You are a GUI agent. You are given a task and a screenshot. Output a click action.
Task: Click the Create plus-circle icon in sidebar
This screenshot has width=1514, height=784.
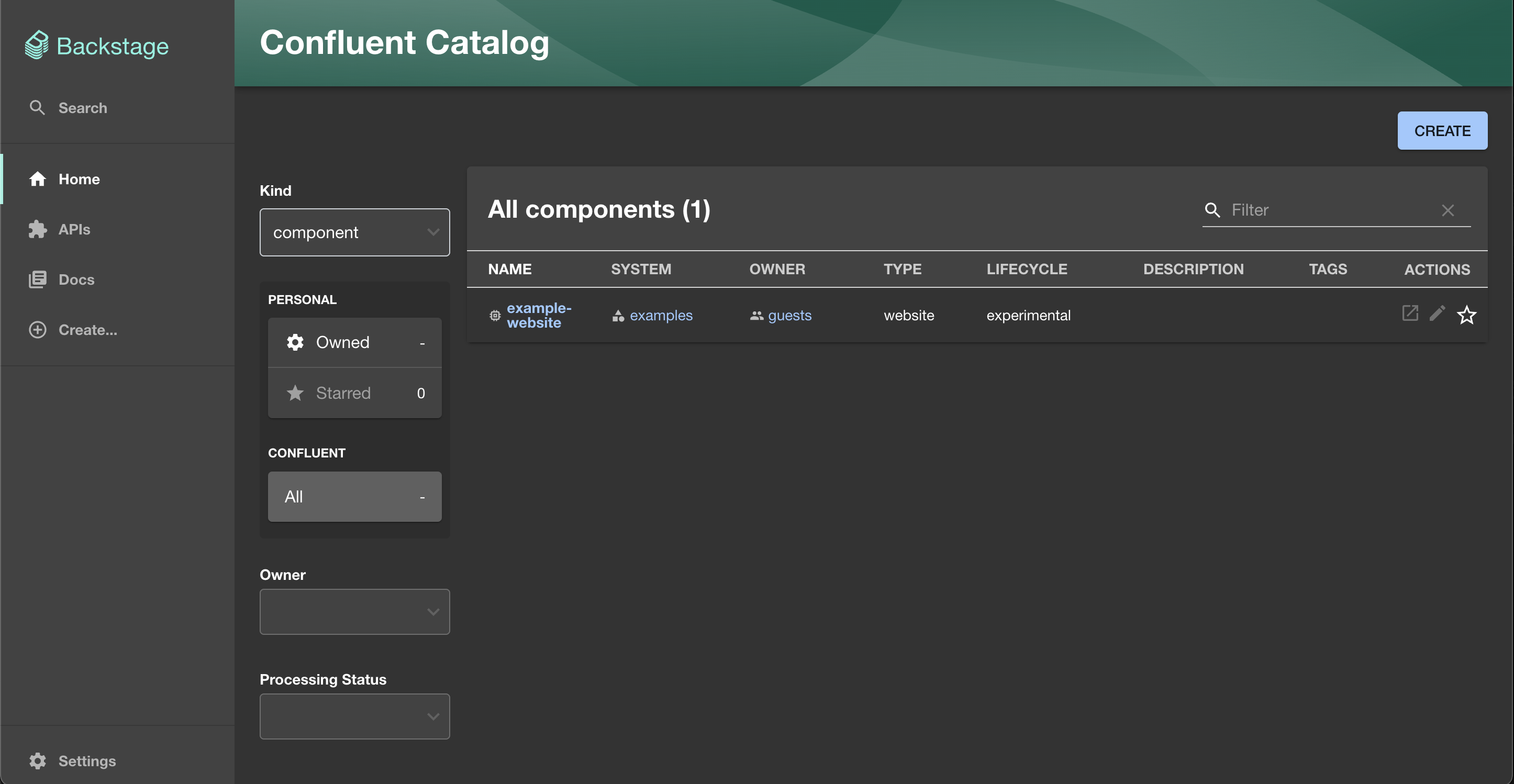coord(38,330)
